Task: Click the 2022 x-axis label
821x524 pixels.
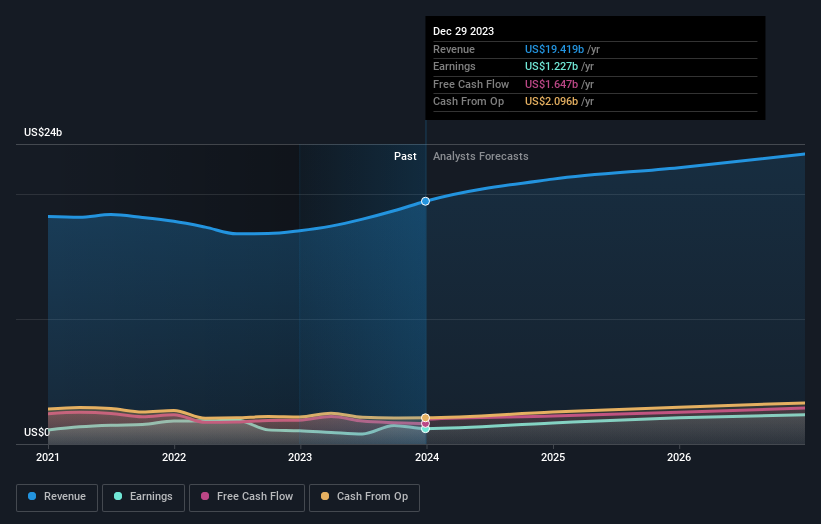Action: pyautogui.click(x=174, y=458)
